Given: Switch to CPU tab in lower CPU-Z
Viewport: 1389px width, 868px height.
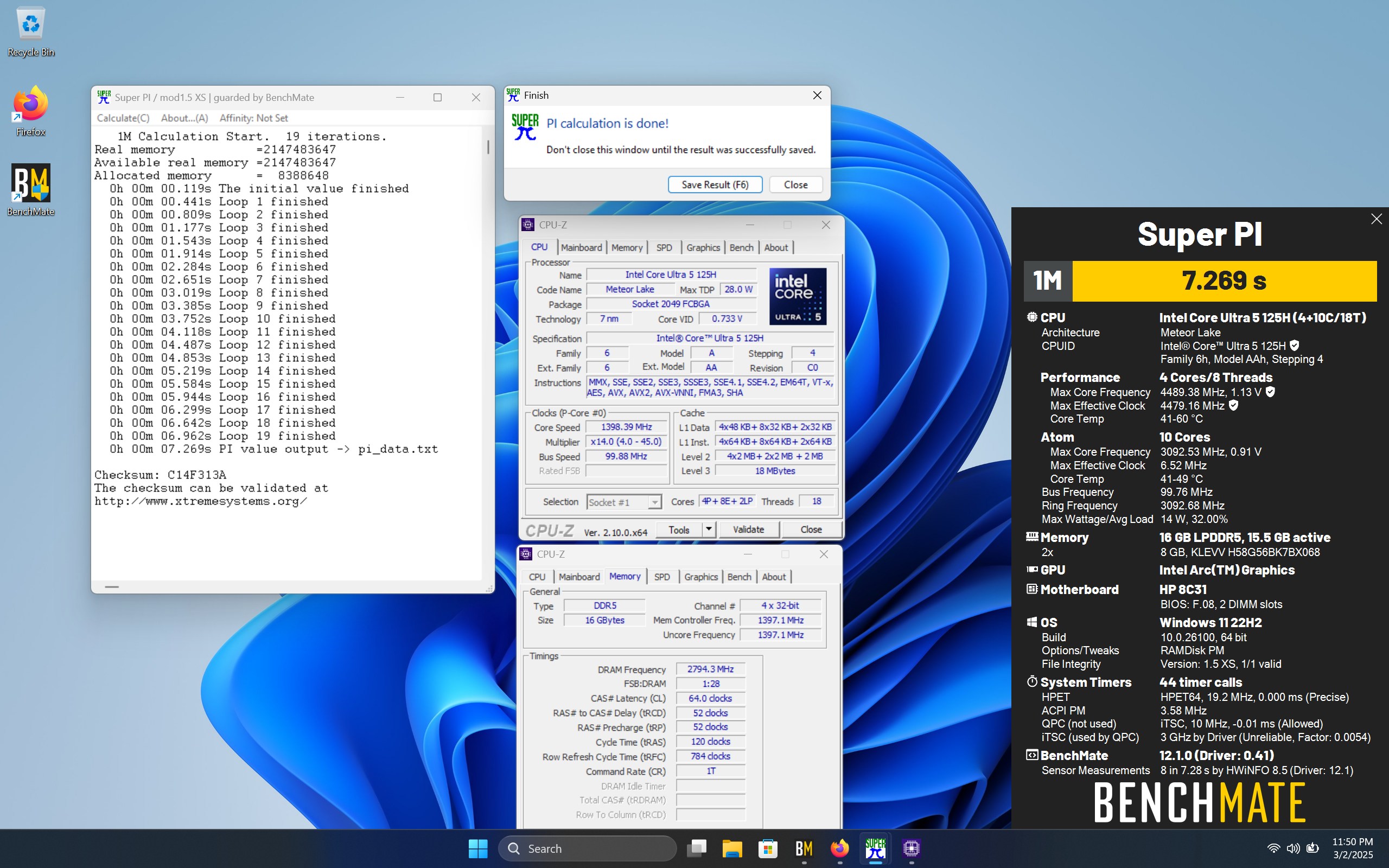Looking at the screenshot, I should 537,577.
